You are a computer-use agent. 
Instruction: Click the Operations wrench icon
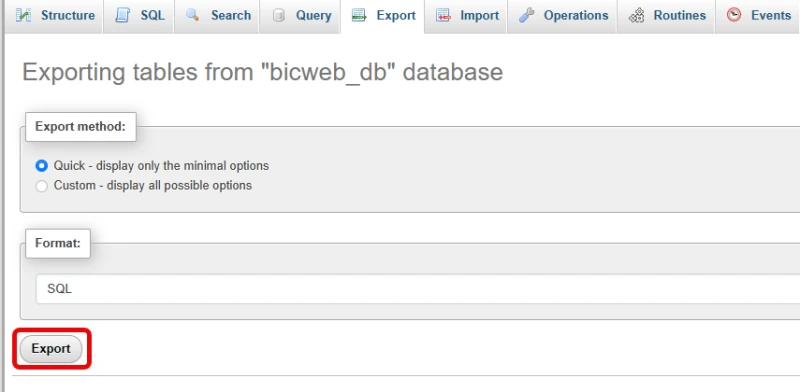click(526, 15)
